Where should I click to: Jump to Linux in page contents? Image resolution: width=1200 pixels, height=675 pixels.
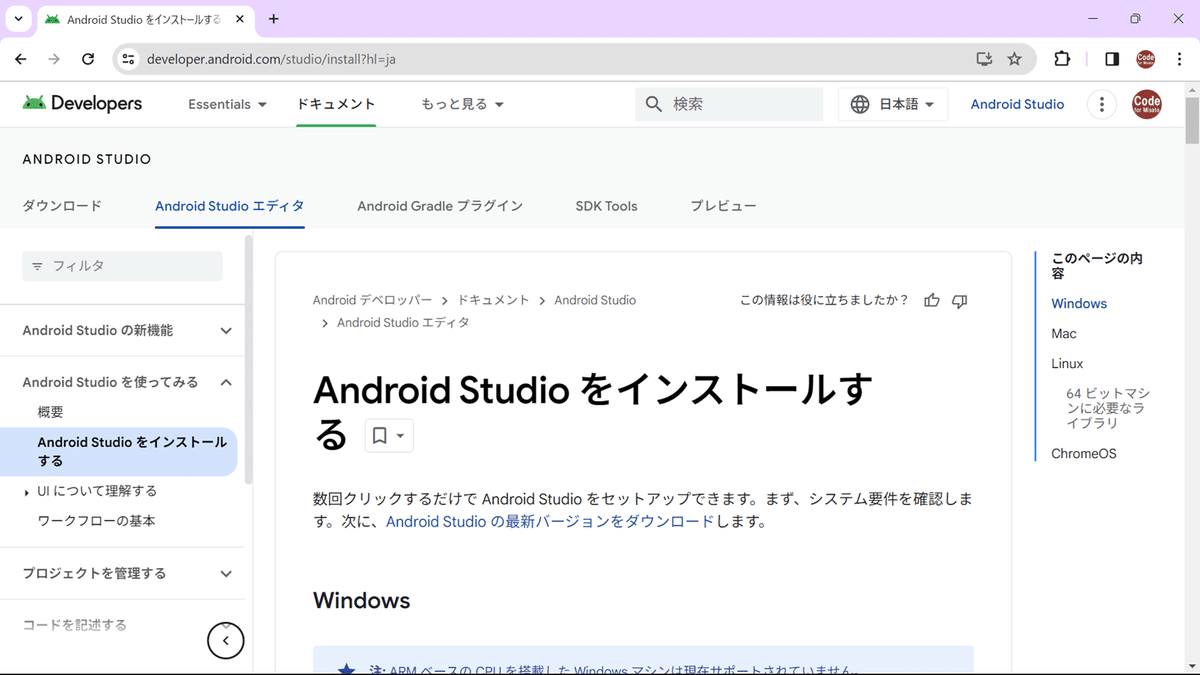point(1067,364)
